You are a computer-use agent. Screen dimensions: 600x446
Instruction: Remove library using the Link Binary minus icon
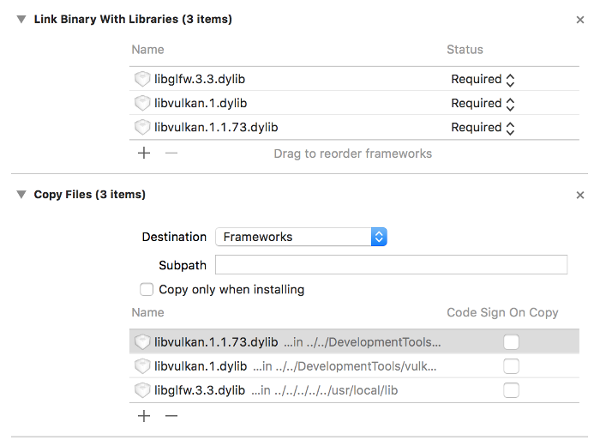point(170,153)
